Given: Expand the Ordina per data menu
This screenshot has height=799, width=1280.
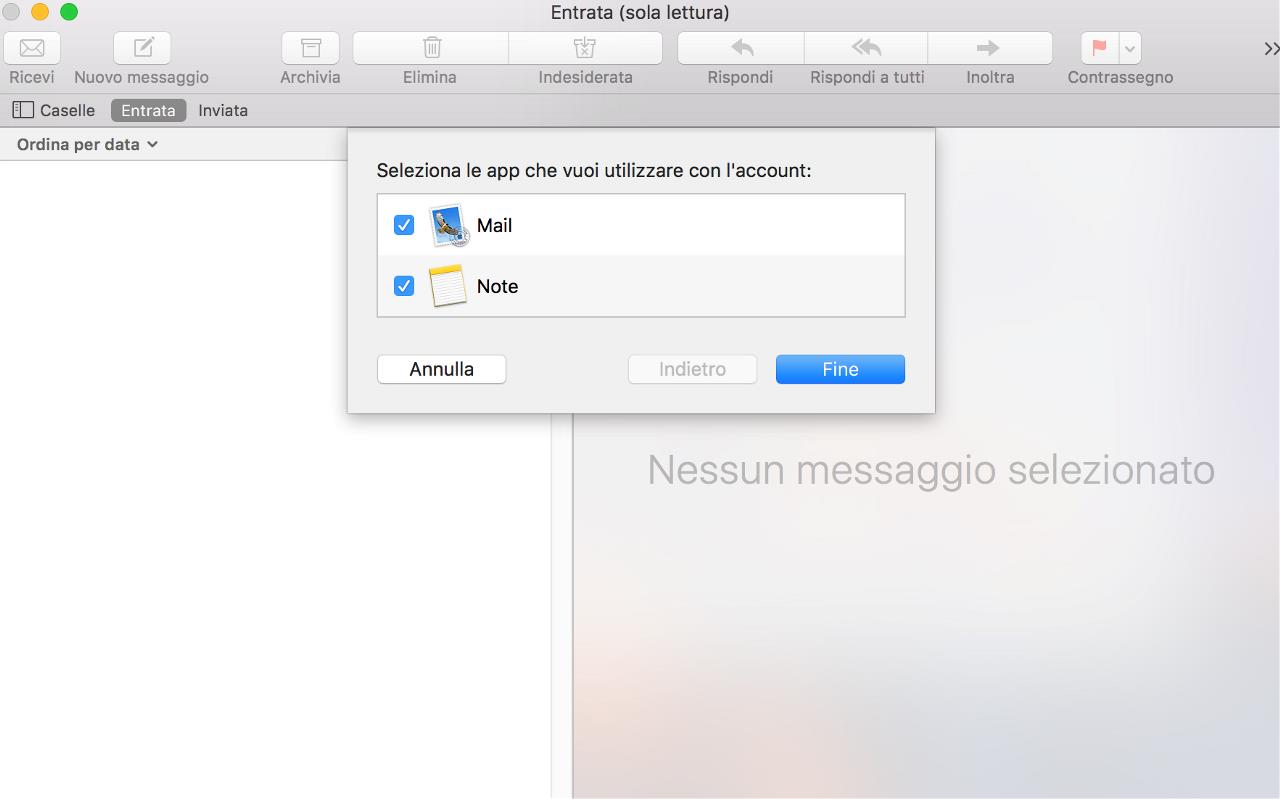Looking at the screenshot, I should click(x=88, y=144).
